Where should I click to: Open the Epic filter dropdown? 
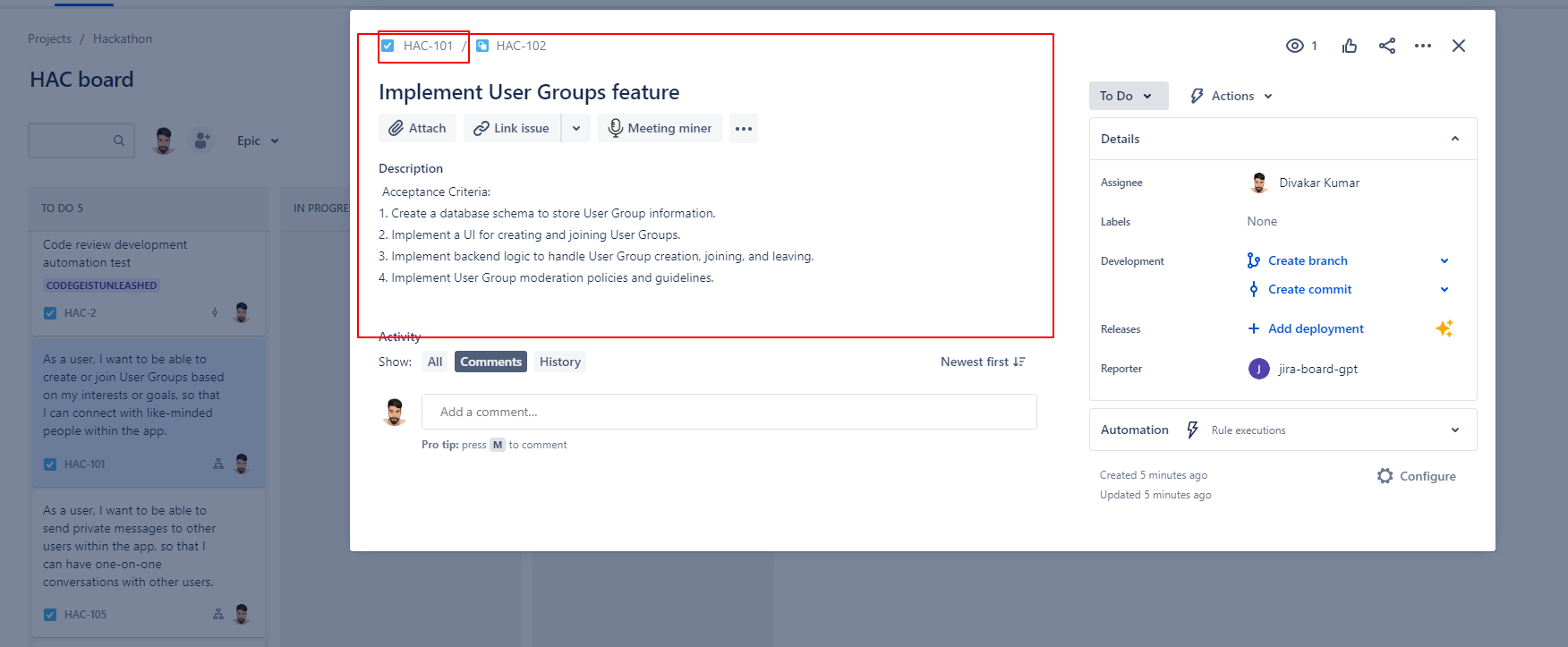[x=258, y=140]
